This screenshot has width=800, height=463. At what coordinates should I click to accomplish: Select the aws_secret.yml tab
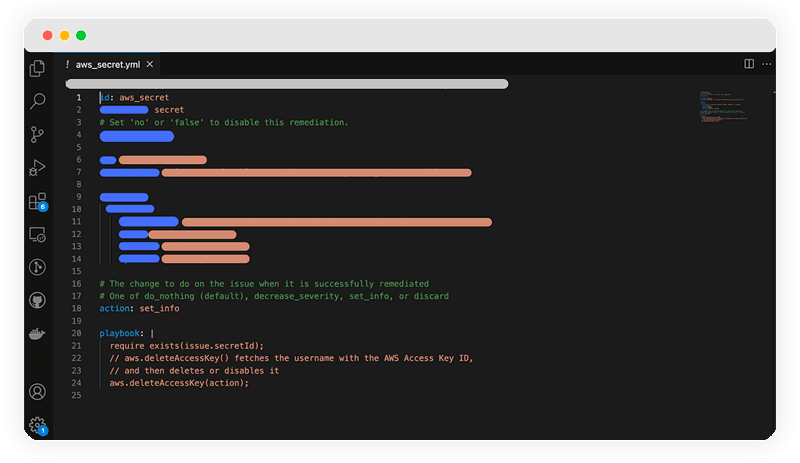(107, 64)
